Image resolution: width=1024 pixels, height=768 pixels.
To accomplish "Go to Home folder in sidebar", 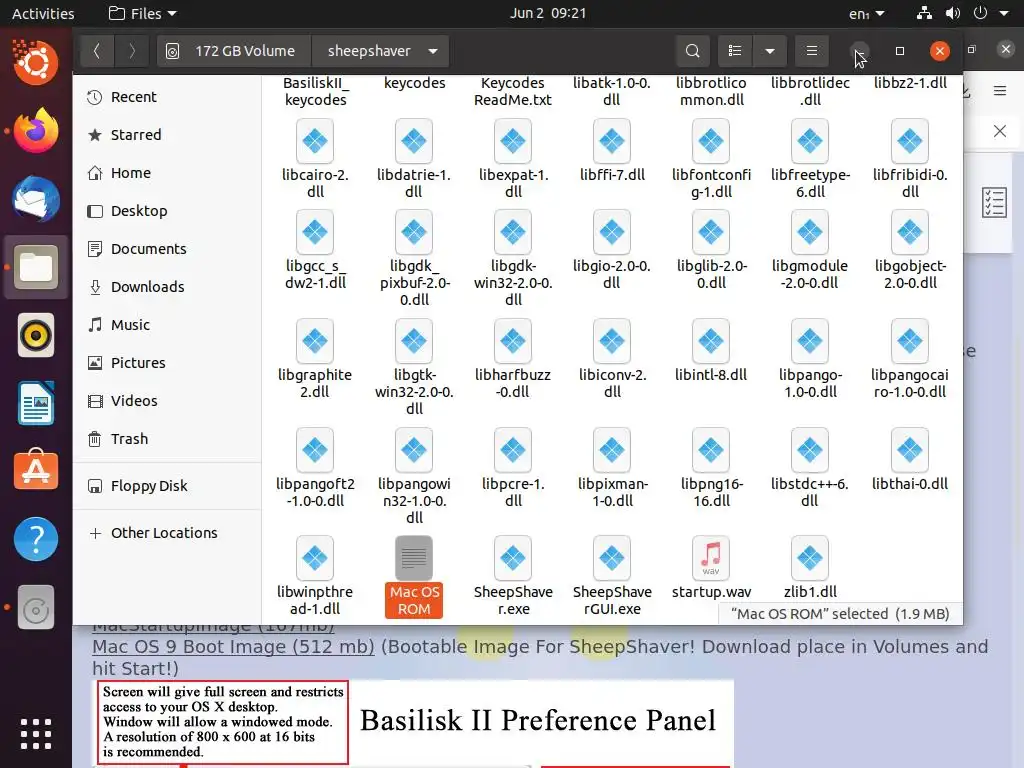I will pyautogui.click(x=167, y=173).
